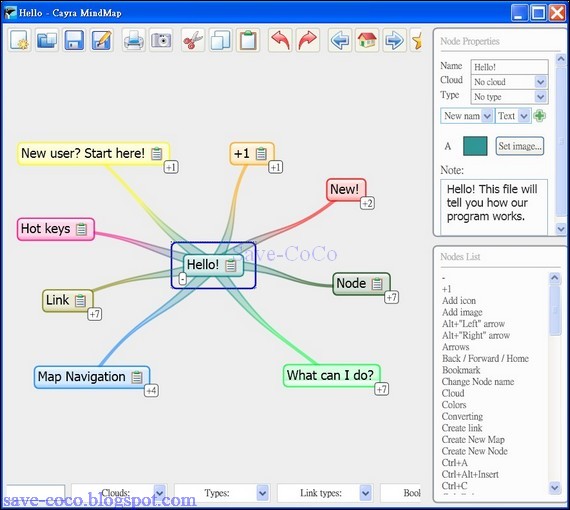Open the Link types dropdown at bottom
Screen dimensions: 570x510
coord(325,493)
